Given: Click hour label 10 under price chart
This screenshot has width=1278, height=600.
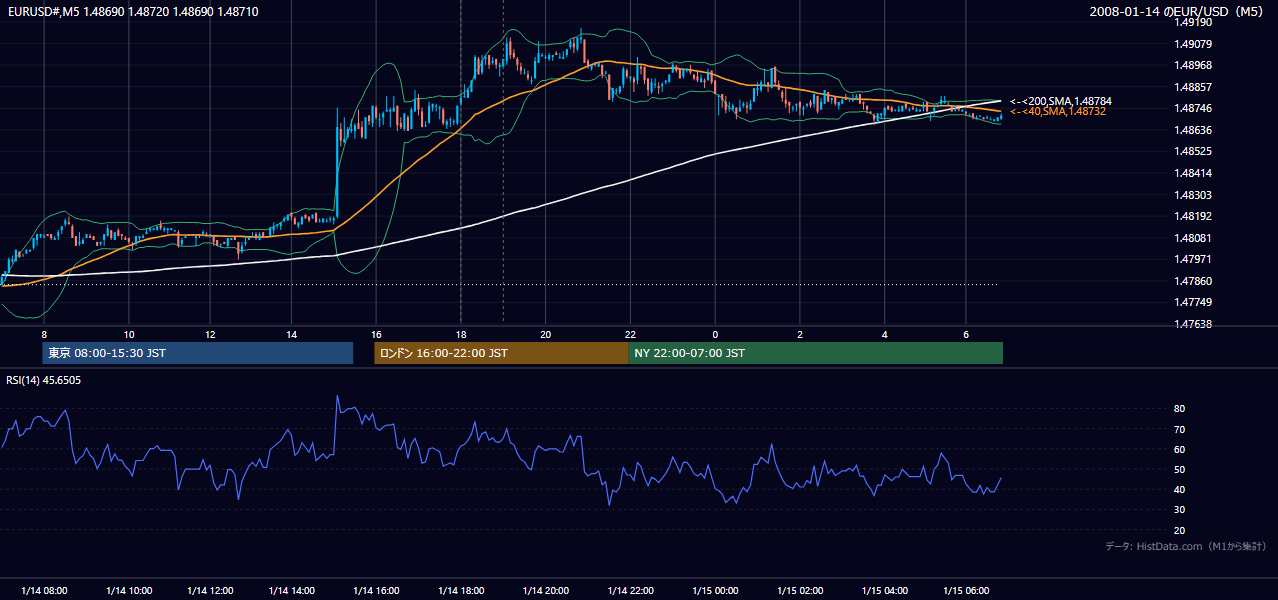Looking at the screenshot, I should [129, 333].
